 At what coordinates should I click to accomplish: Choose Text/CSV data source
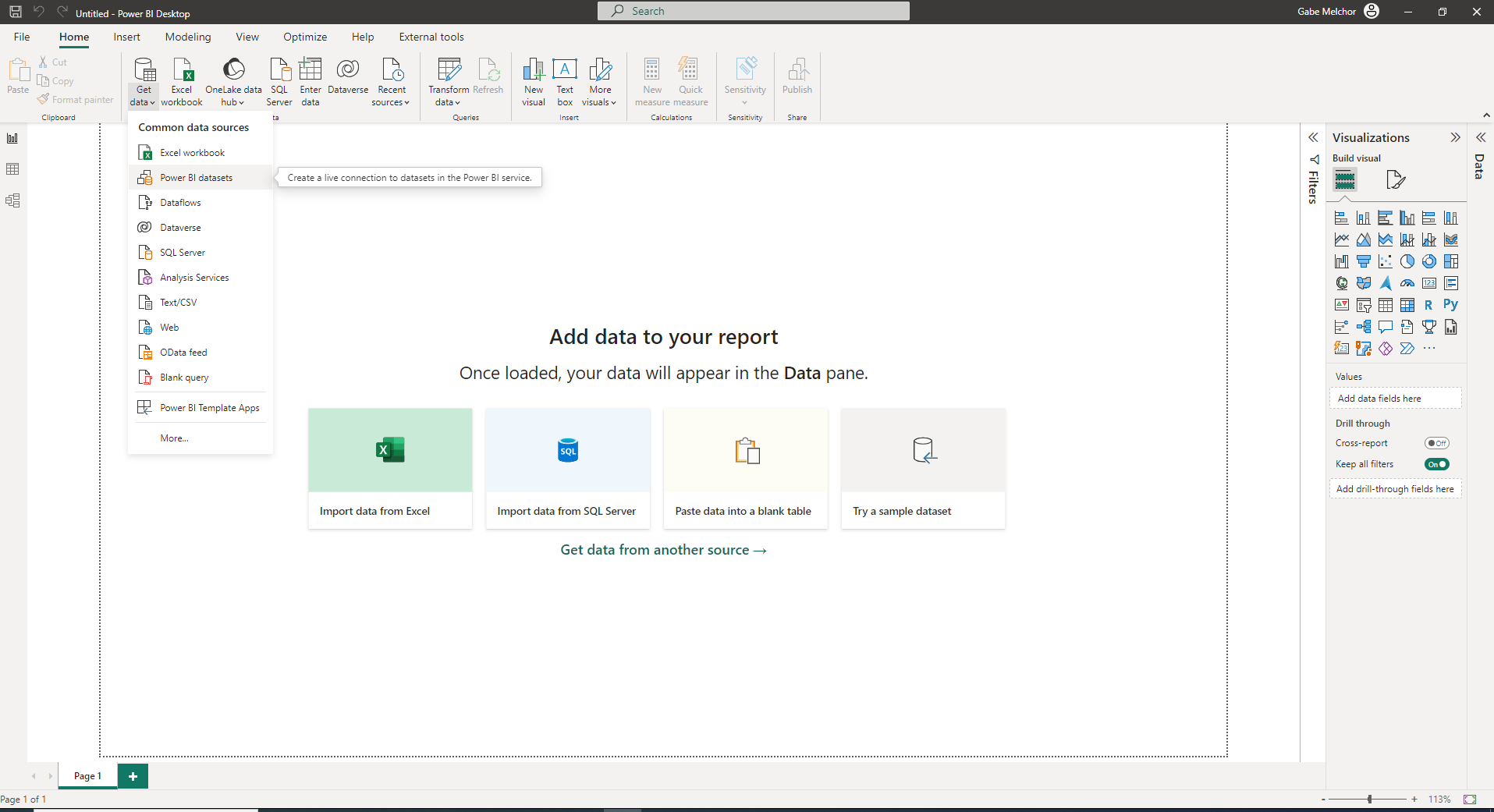[201, 303]
